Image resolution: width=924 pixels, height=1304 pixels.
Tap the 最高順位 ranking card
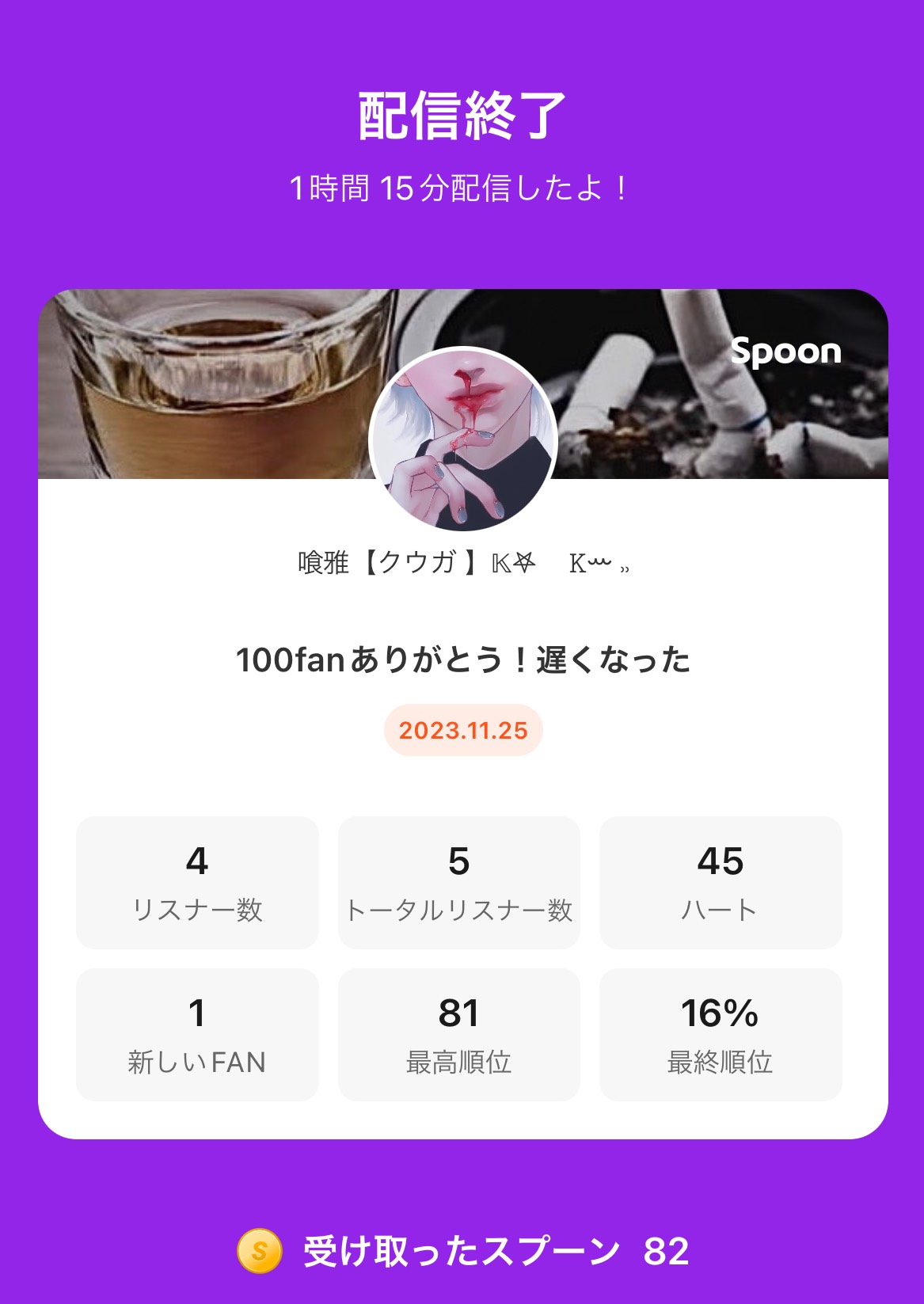coord(459,1034)
